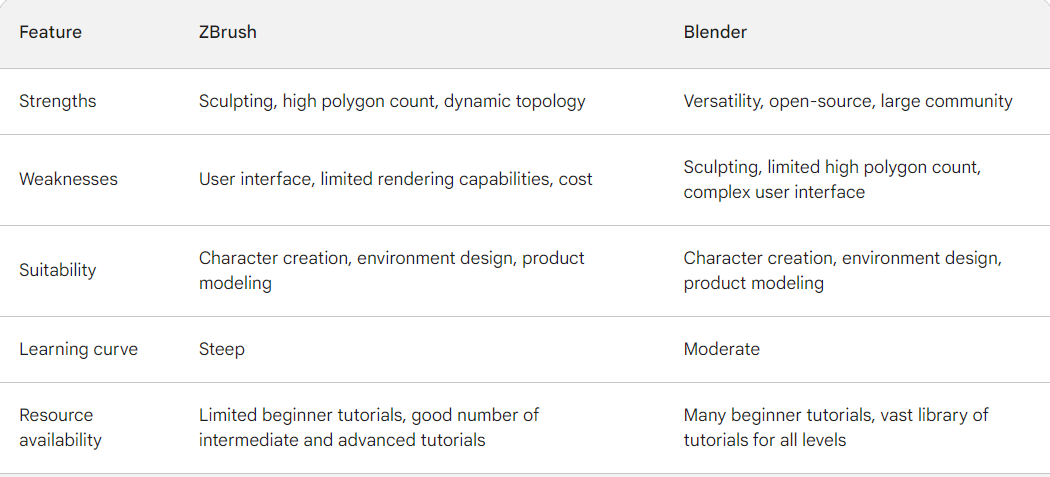Click the ZBrush column header

coord(228,32)
